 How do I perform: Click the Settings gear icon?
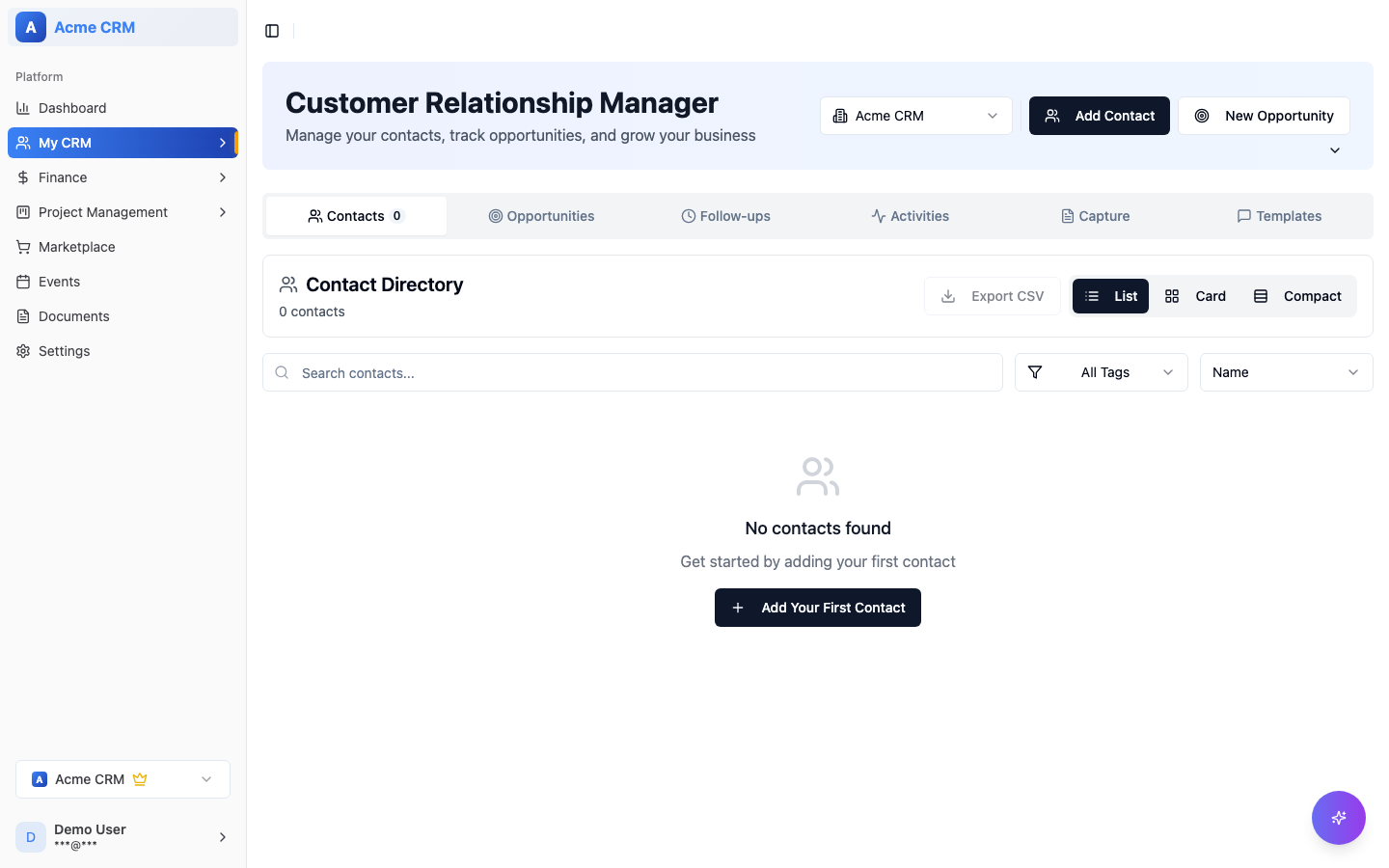pos(23,351)
